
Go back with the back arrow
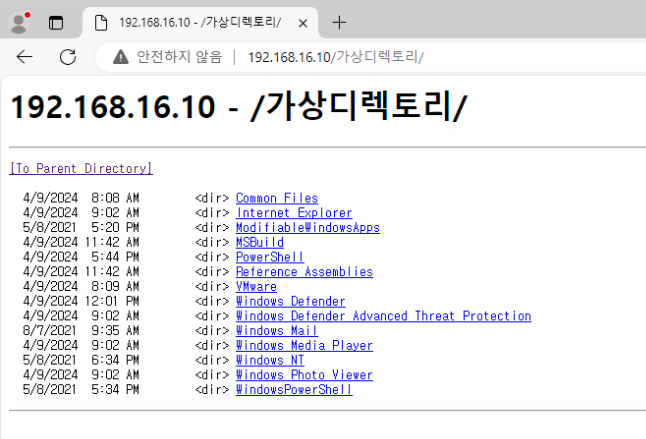pyautogui.click(x=24, y=57)
